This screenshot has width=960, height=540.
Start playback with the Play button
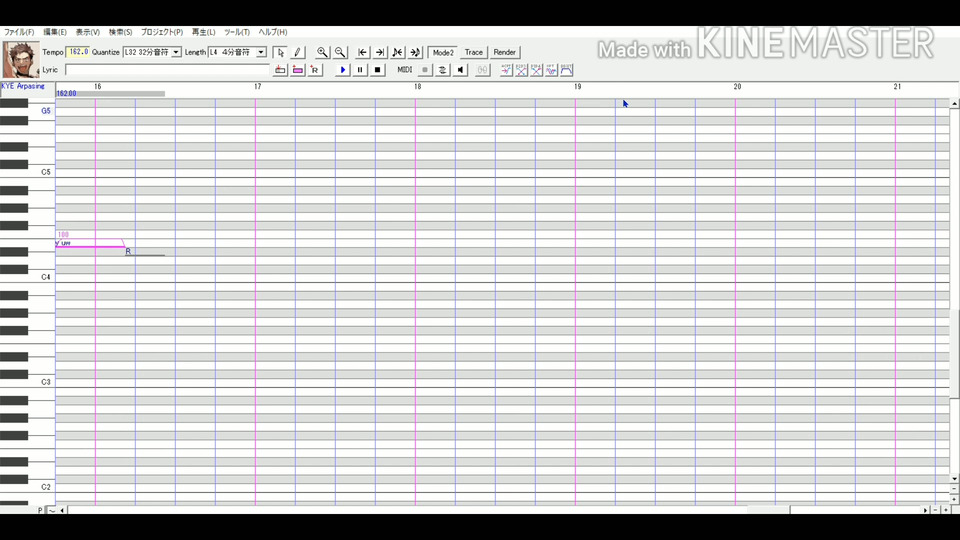[x=342, y=70]
